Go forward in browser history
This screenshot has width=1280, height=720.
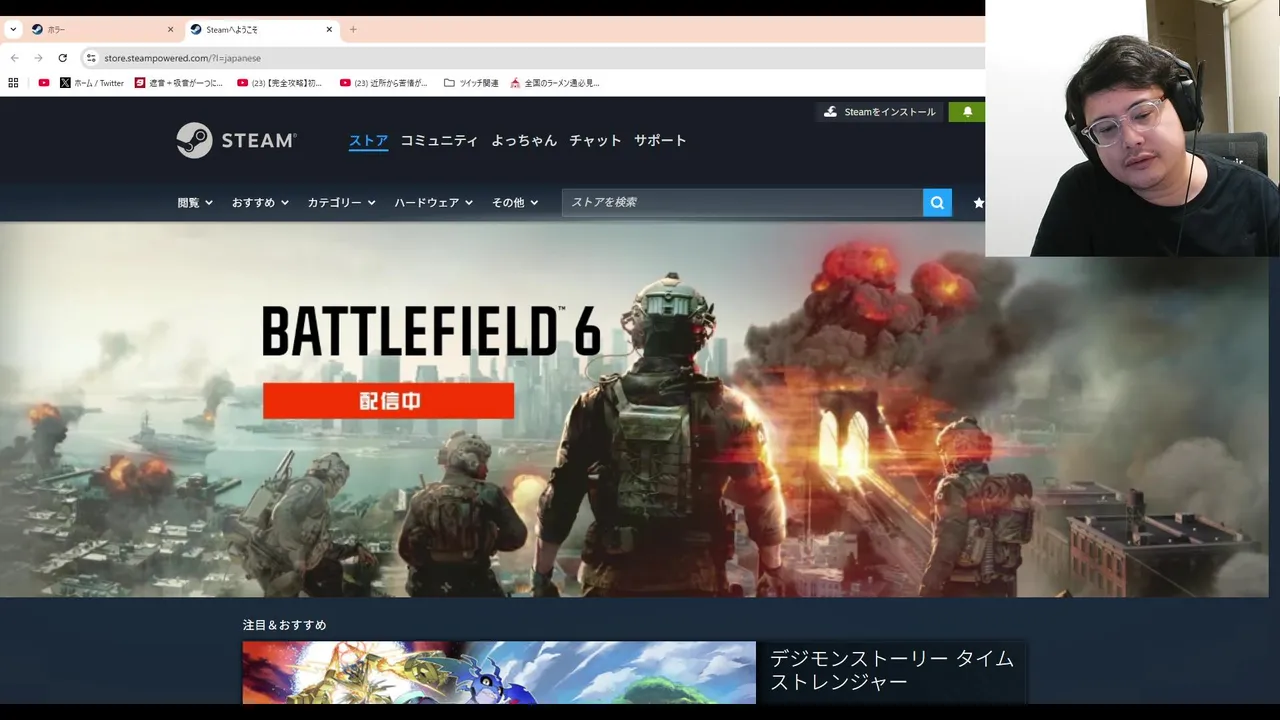(38, 58)
